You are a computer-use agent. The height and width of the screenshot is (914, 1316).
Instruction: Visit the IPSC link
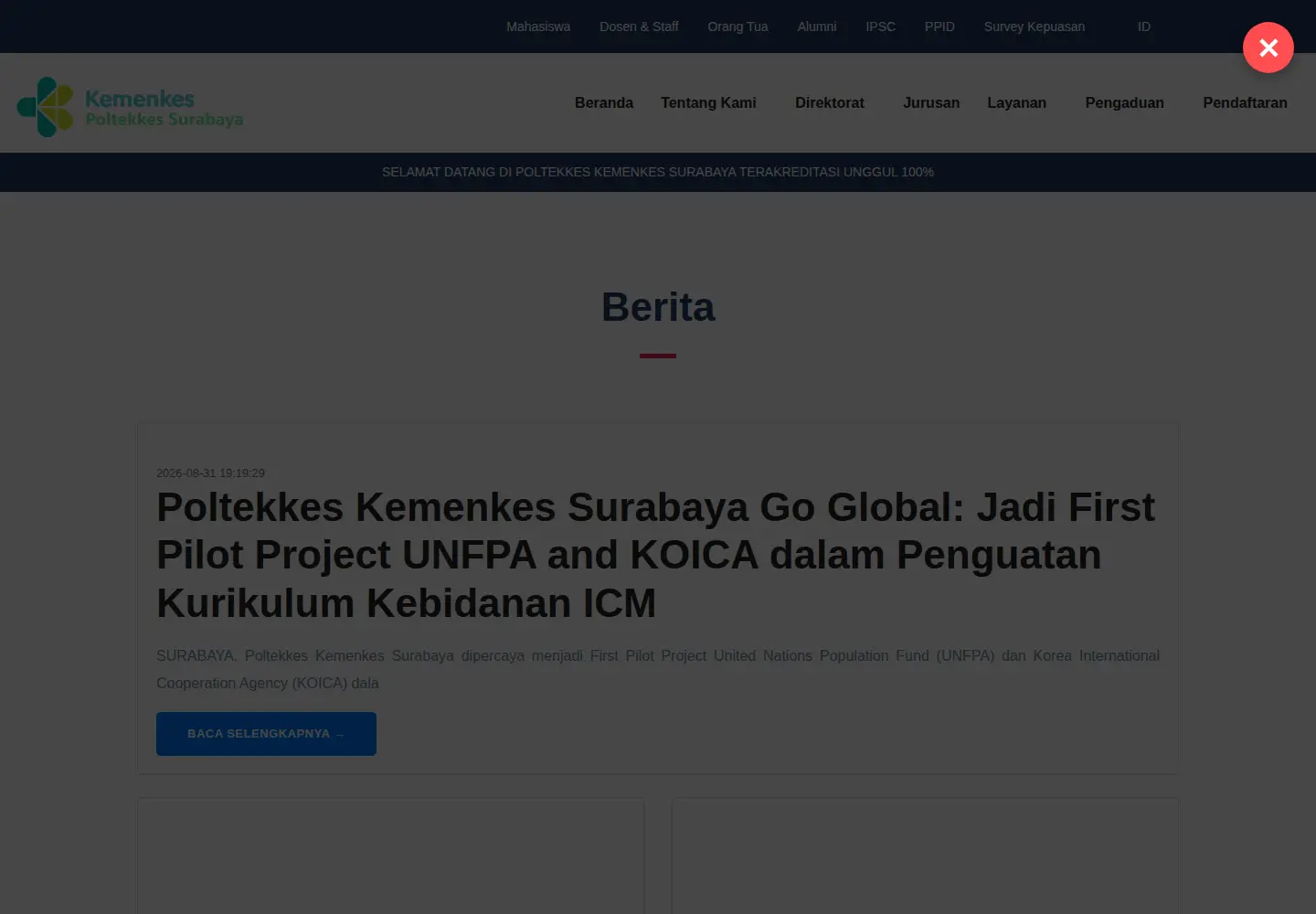pos(881,27)
